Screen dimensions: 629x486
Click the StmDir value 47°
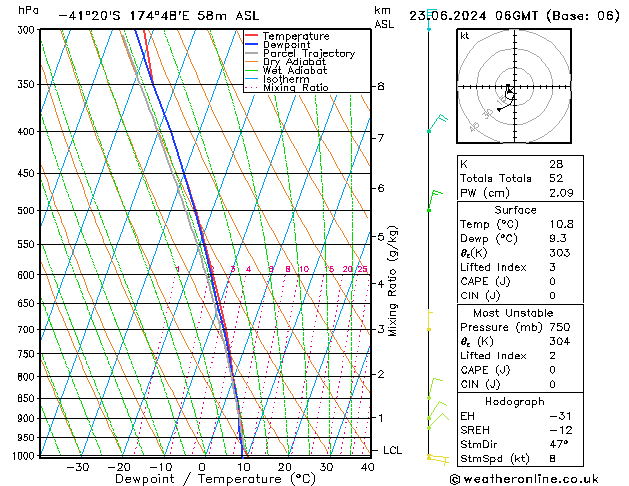pyautogui.click(x=559, y=445)
